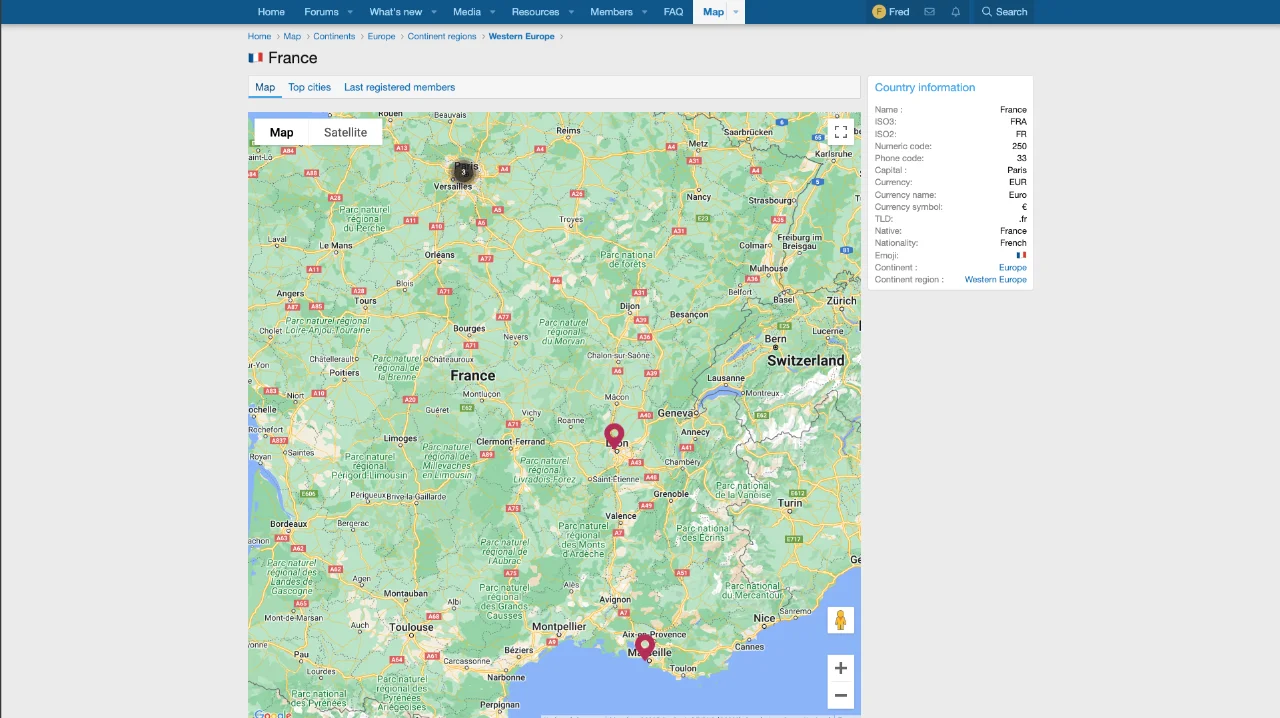Click the Currency name value Euro
Viewport: 1280px width, 718px height.
coord(1017,195)
